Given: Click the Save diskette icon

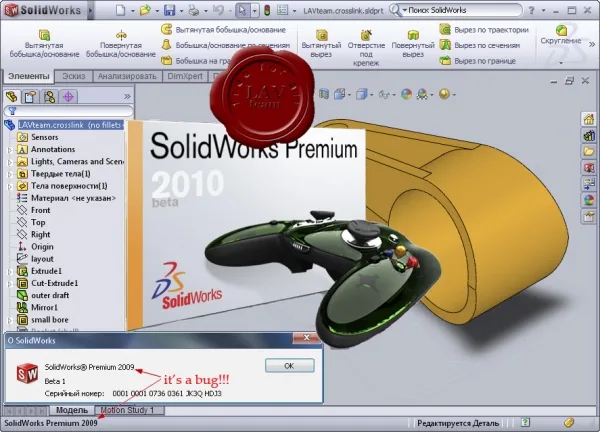Looking at the screenshot, I should (170, 10).
